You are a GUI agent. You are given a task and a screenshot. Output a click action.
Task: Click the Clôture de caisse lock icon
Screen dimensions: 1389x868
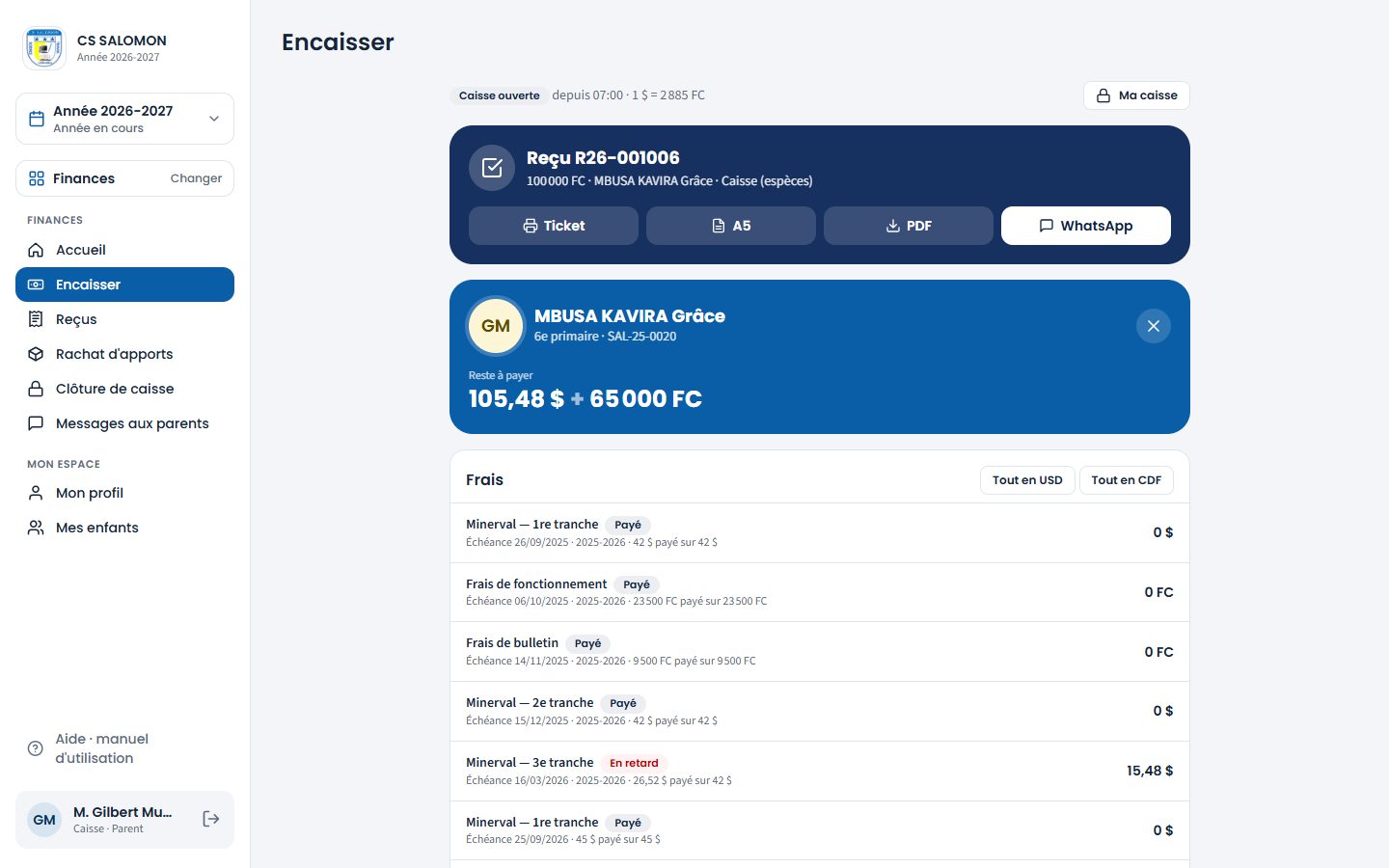[36, 389]
